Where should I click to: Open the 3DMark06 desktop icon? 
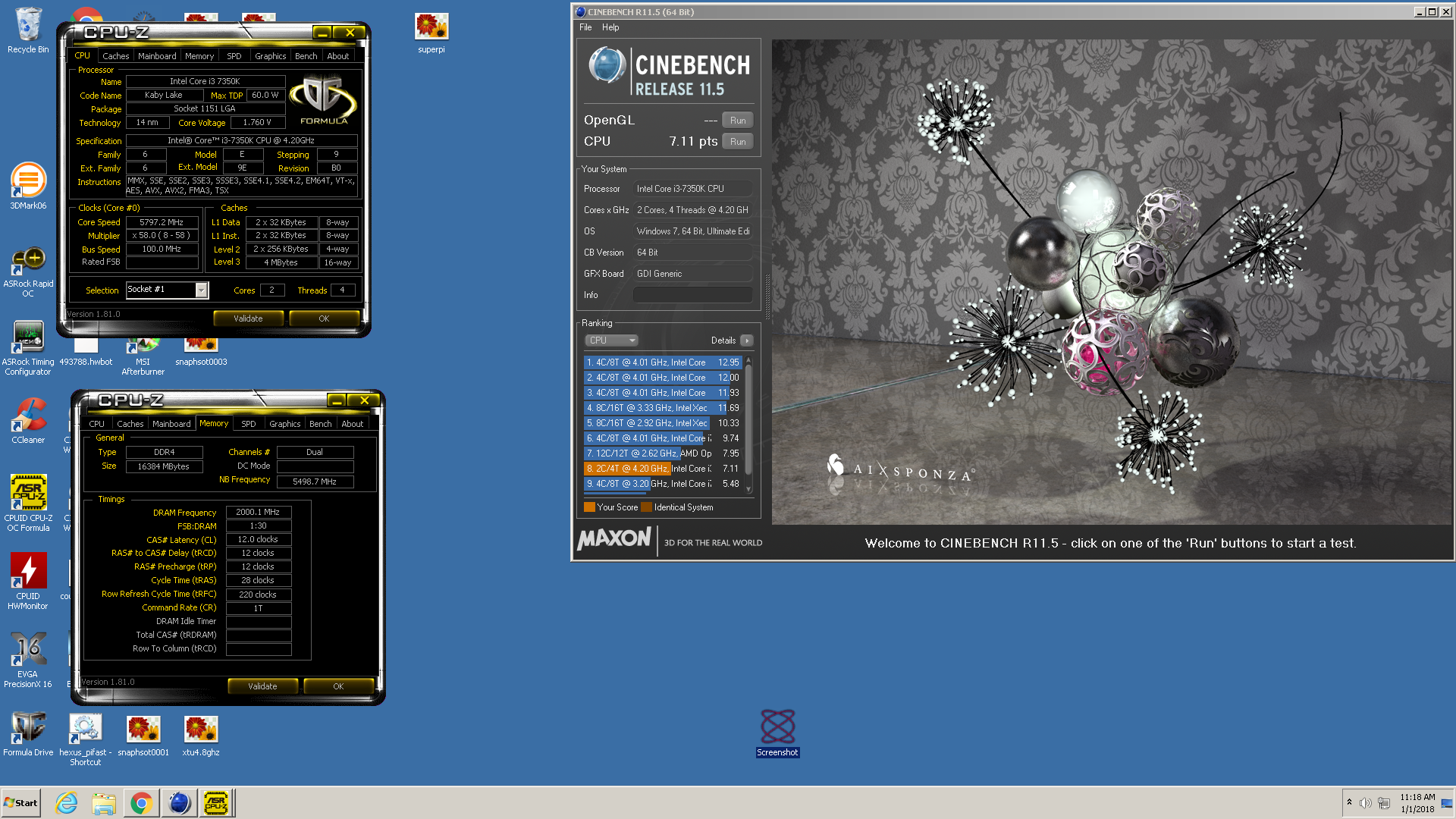pyautogui.click(x=28, y=186)
